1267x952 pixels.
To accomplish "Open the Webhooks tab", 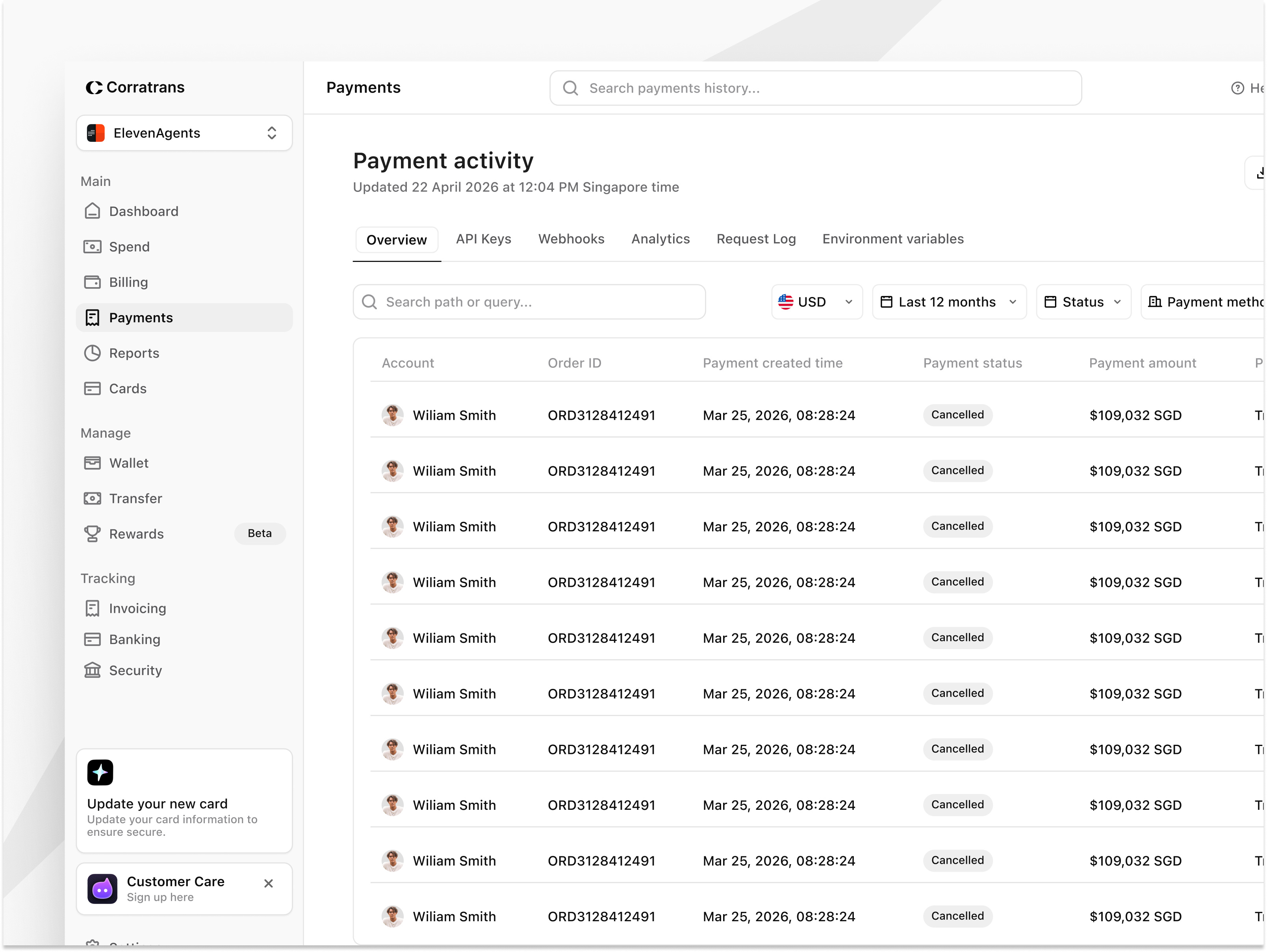I will (571, 239).
